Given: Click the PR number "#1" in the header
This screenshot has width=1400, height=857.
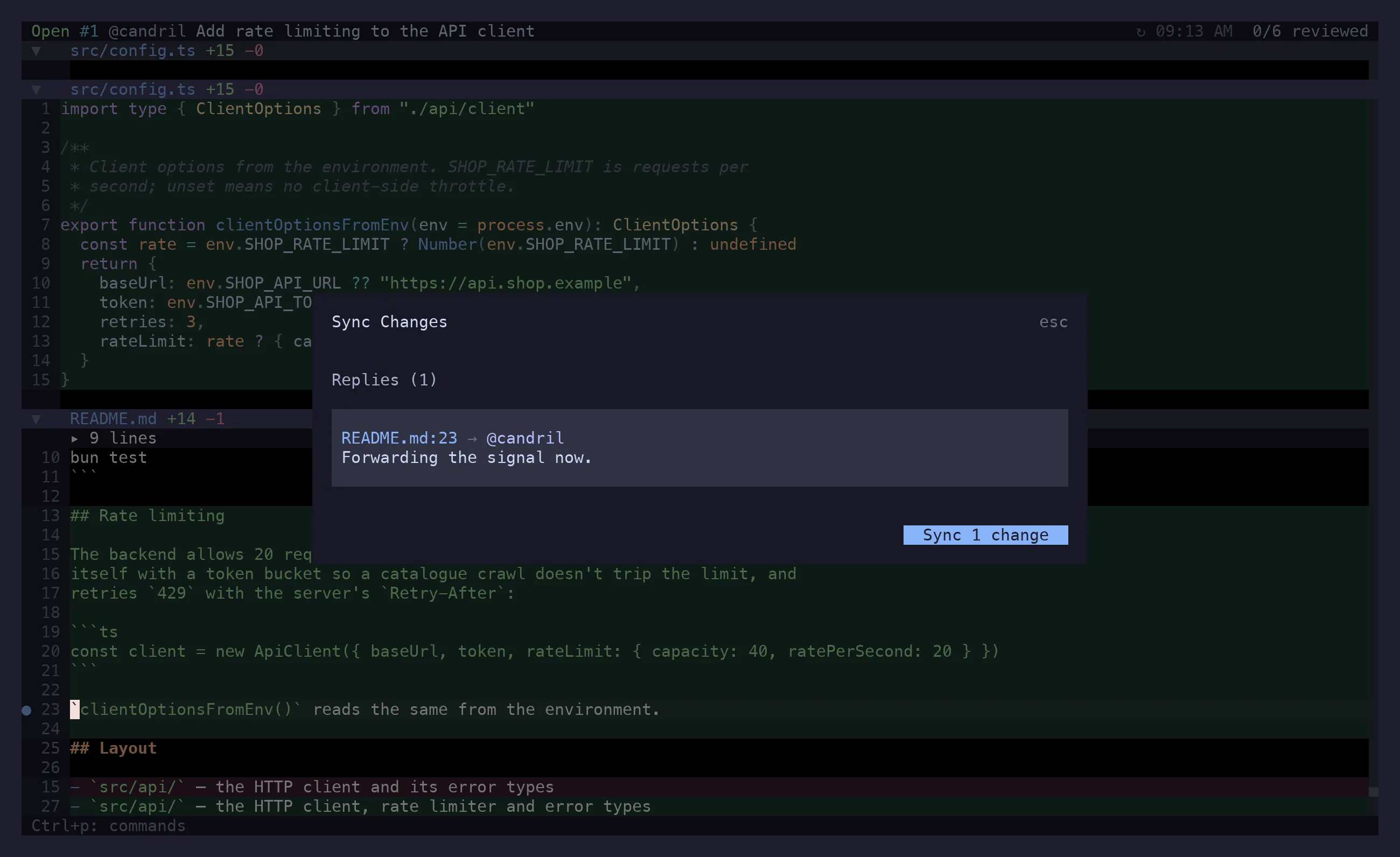Looking at the screenshot, I should pyautogui.click(x=89, y=31).
